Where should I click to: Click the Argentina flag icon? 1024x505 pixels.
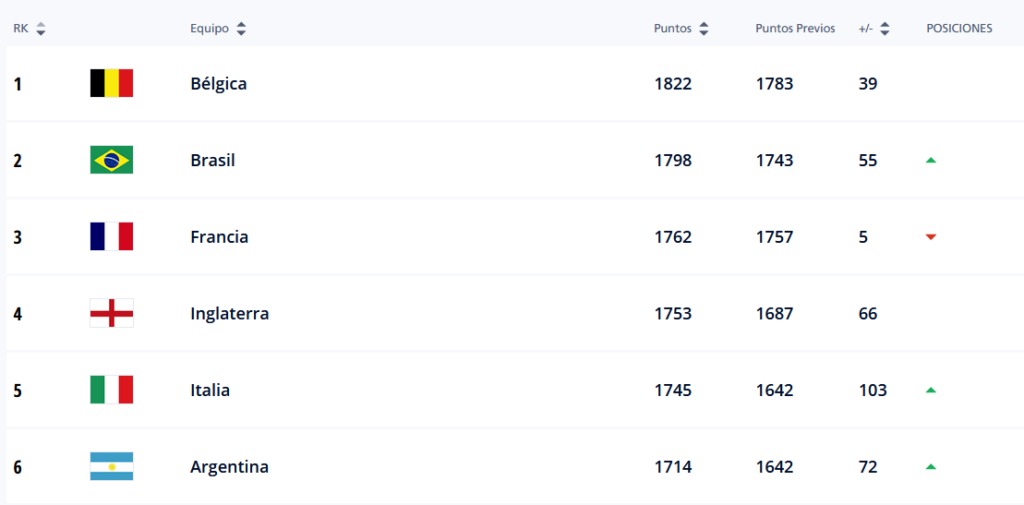111,466
